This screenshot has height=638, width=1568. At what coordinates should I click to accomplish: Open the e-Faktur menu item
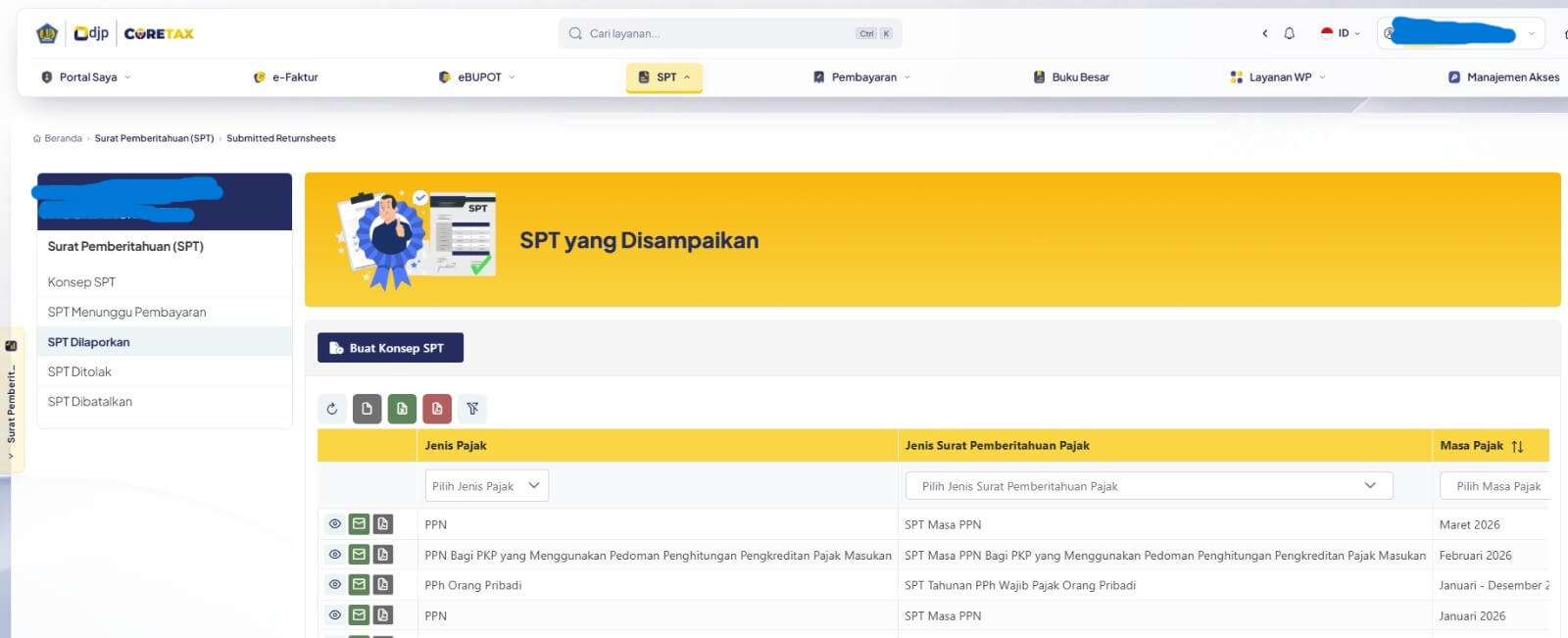click(x=285, y=77)
